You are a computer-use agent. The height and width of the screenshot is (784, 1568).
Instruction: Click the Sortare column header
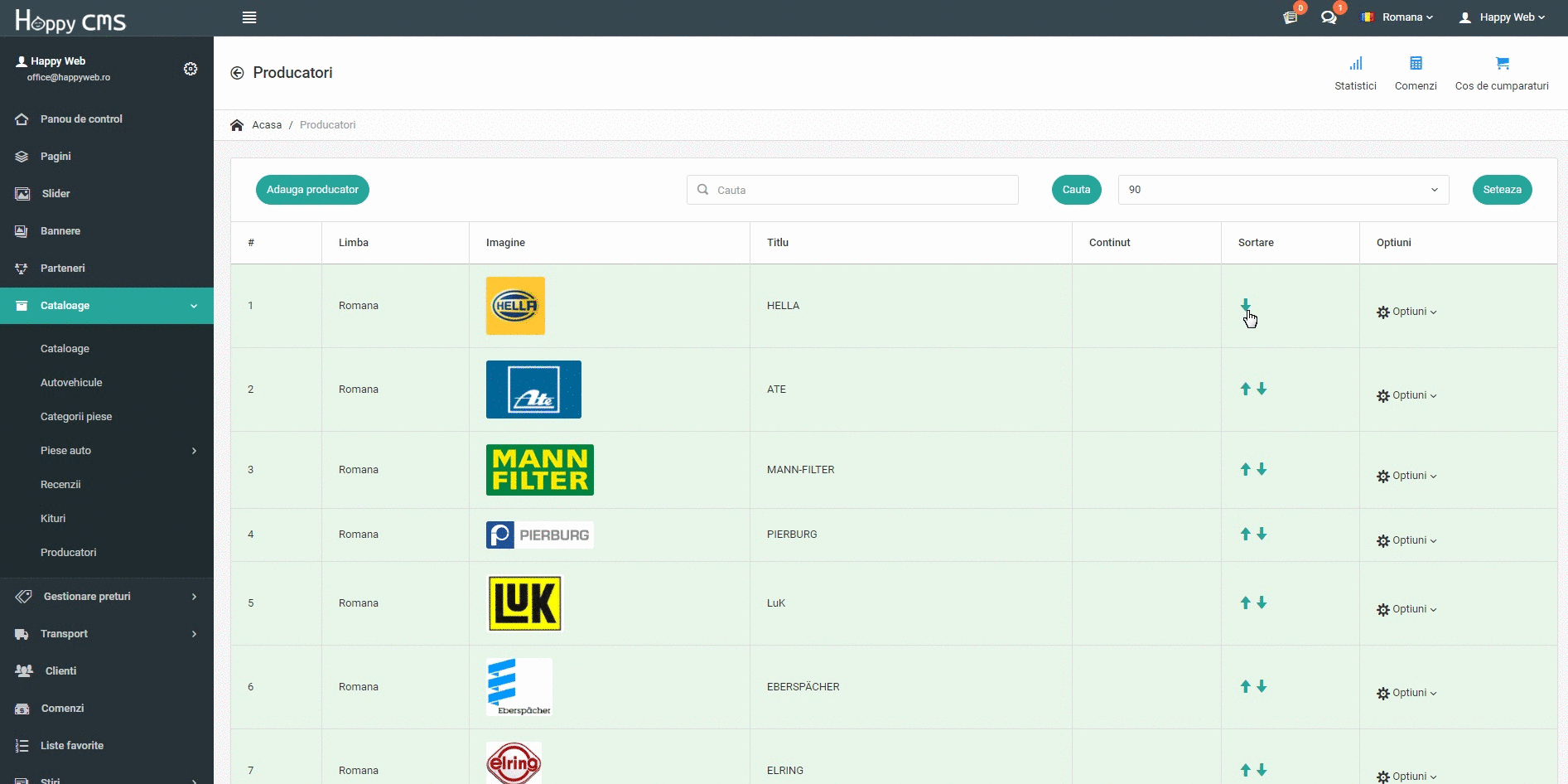pos(1256,243)
